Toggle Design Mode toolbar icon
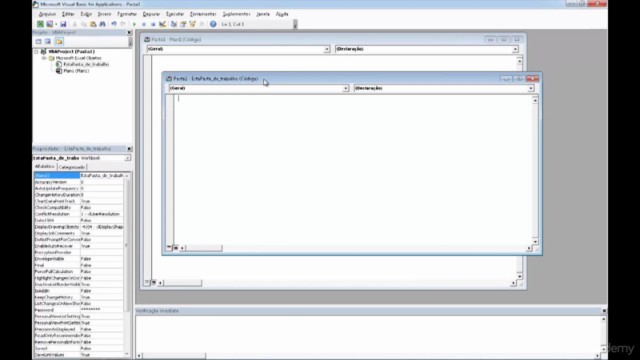This screenshot has width=640, height=360. pos(162,24)
